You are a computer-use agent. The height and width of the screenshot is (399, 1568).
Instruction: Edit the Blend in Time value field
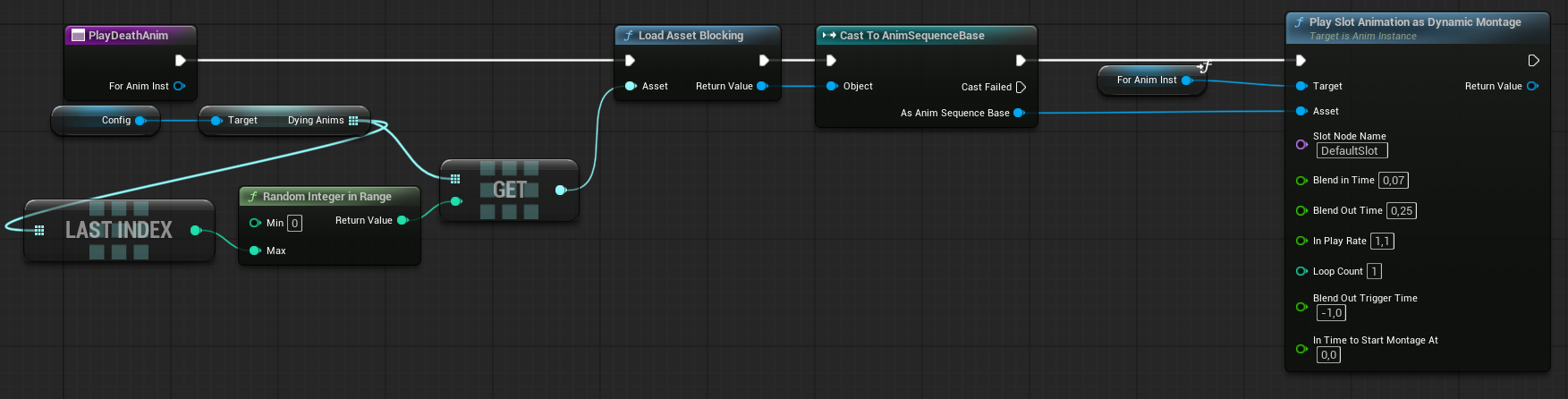(1393, 181)
